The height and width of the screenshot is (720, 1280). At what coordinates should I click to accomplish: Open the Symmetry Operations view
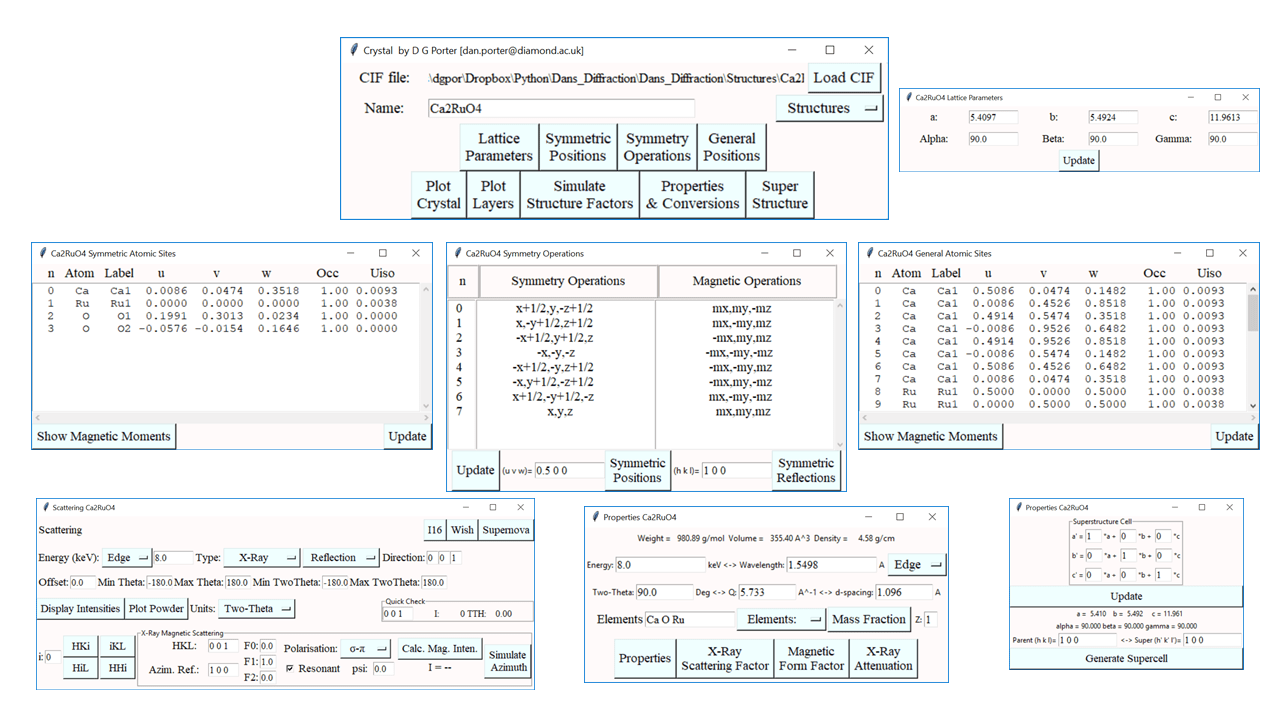click(x=656, y=147)
